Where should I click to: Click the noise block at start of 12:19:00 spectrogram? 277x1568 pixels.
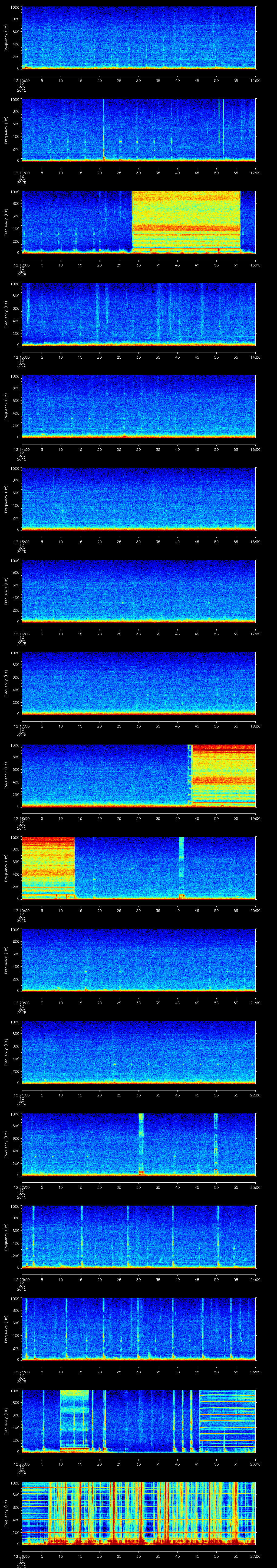(x=48, y=868)
